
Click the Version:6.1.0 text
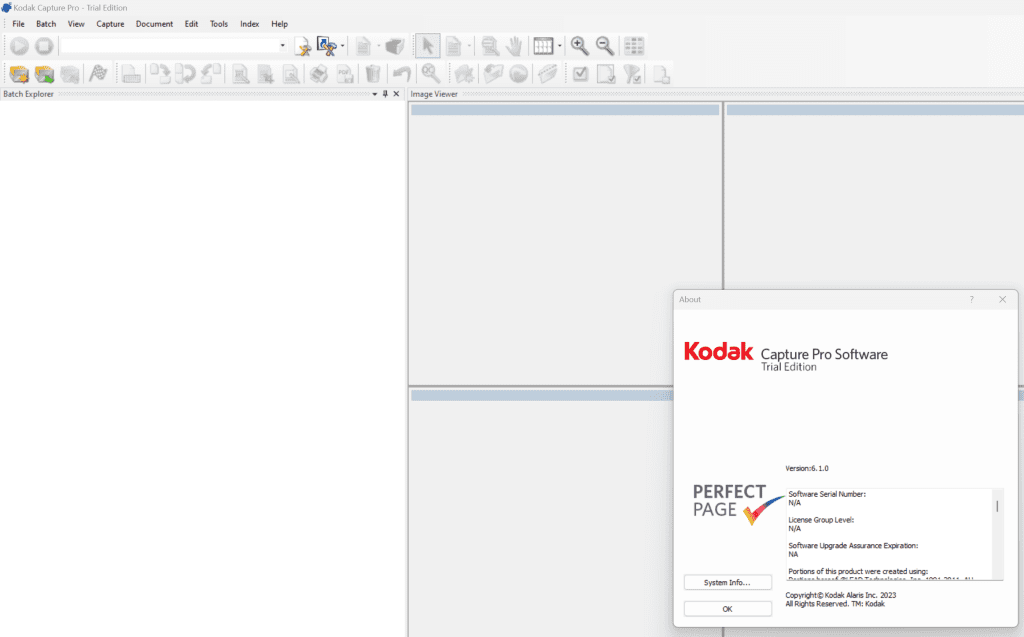[807, 468]
